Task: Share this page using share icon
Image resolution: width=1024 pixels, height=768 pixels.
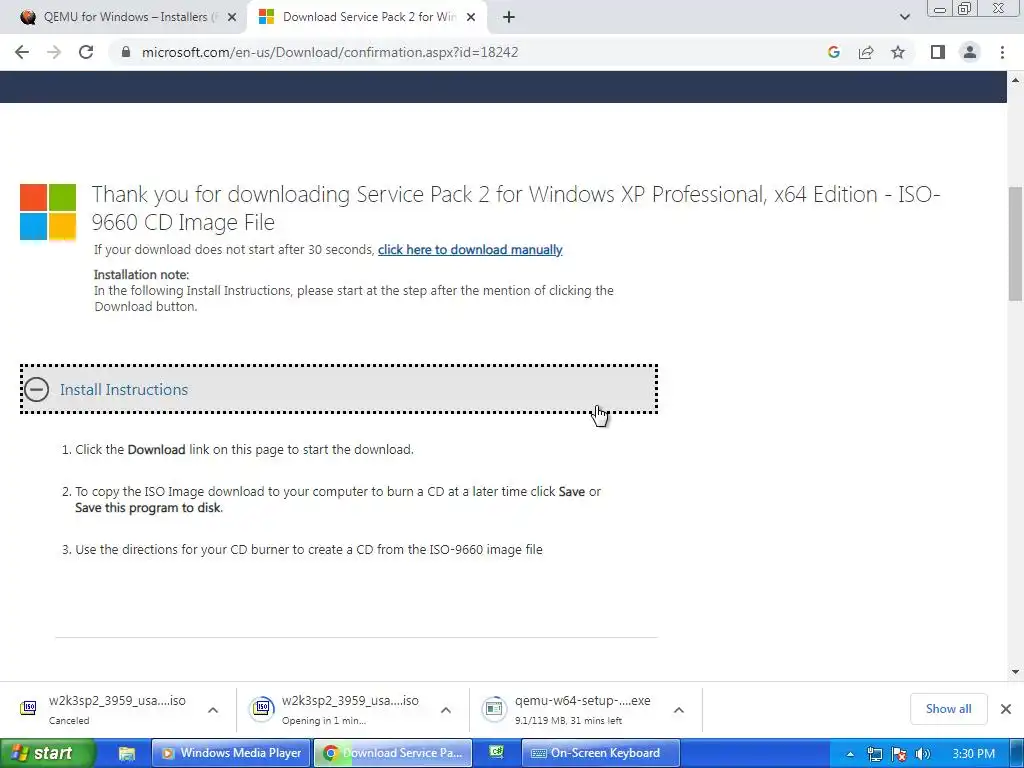Action: point(866,52)
